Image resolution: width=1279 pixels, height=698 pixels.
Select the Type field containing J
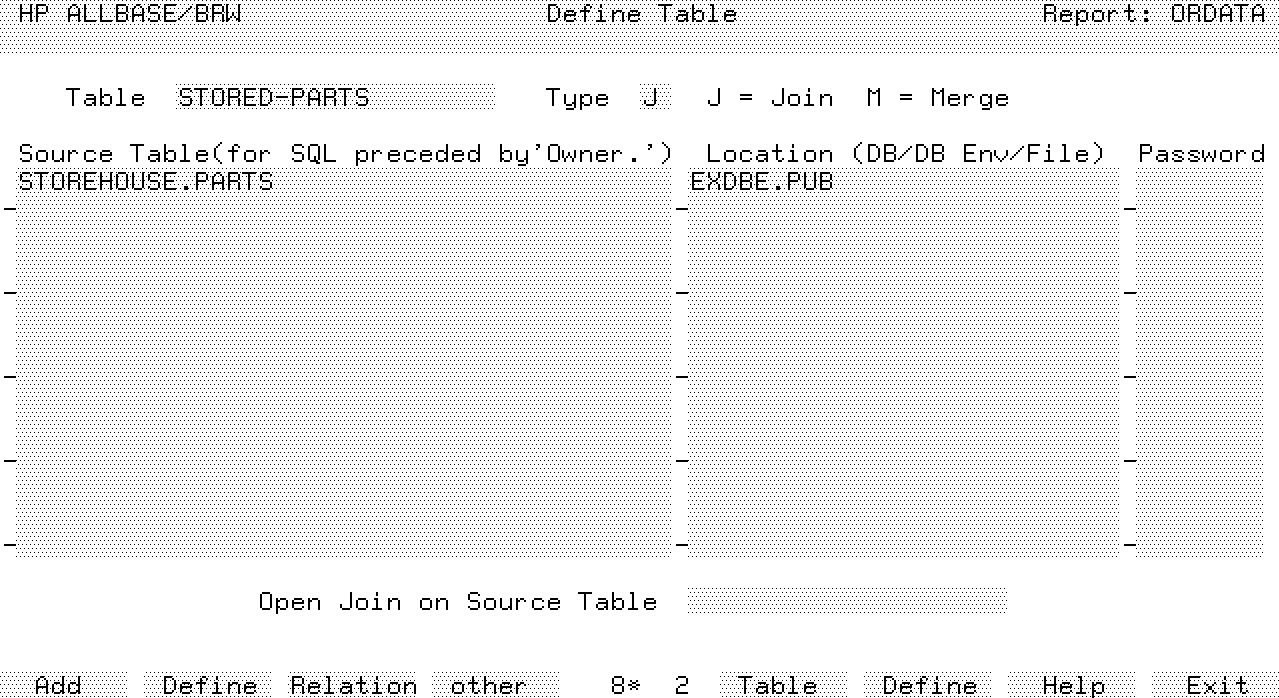tap(650, 98)
